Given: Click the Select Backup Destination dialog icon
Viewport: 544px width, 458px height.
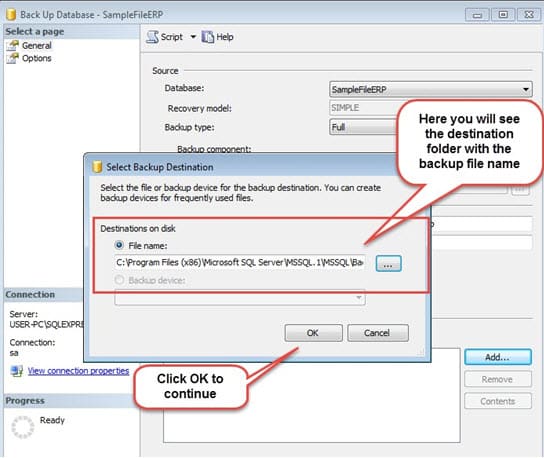Looking at the screenshot, I should 97,167.
